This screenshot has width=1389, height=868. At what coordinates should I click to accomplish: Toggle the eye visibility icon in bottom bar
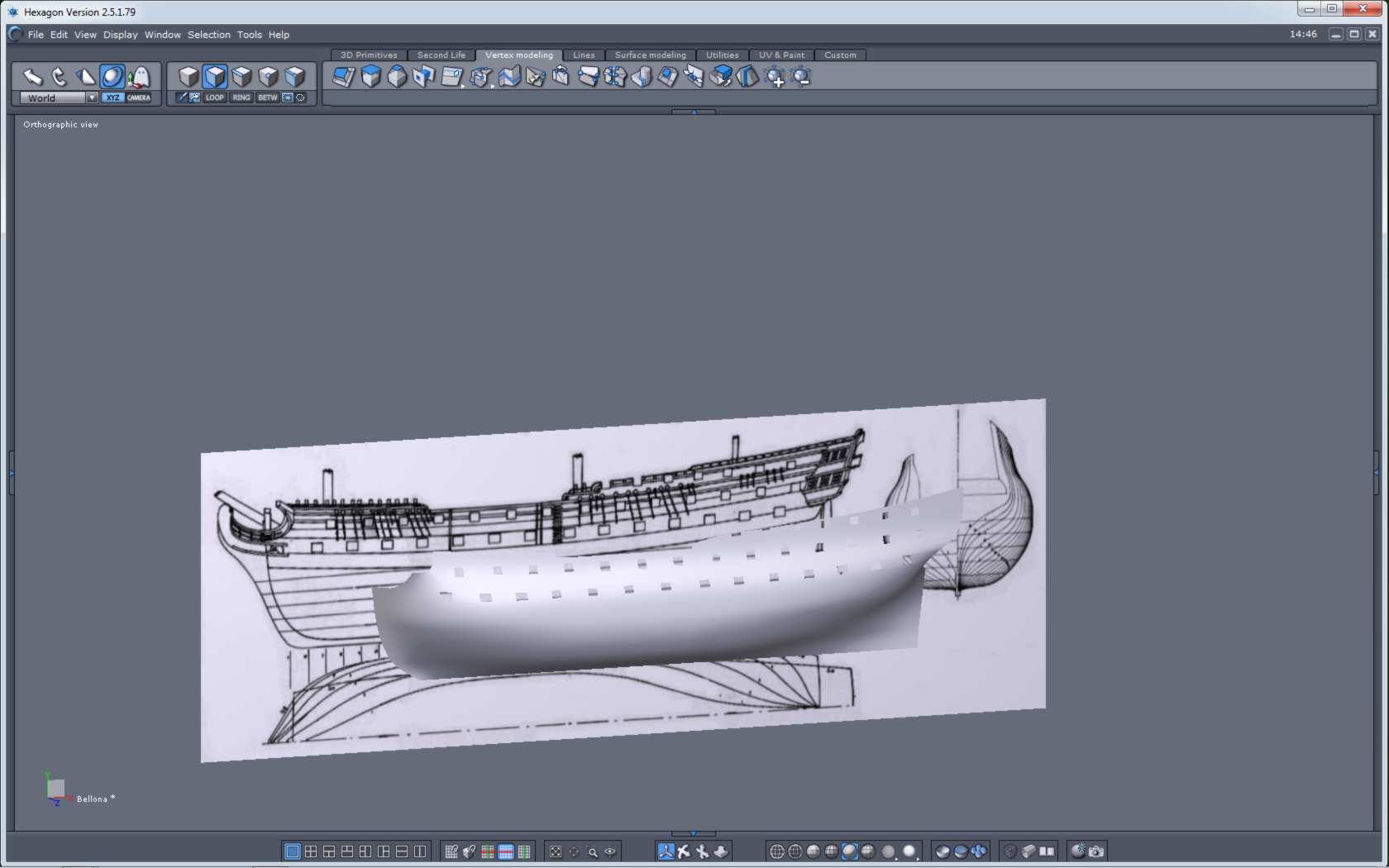coord(610,851)
